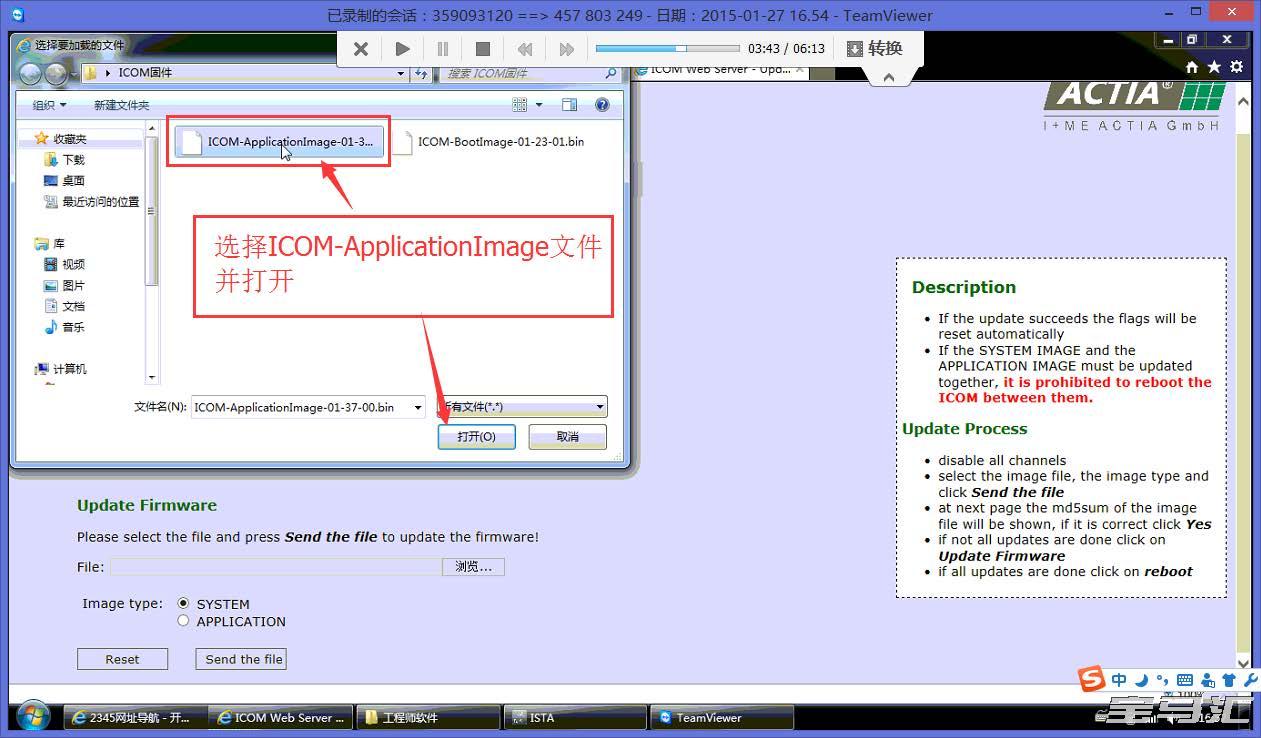Select ICOM-BootImage-01-23-01.bin file

click(x=500, y=142)
